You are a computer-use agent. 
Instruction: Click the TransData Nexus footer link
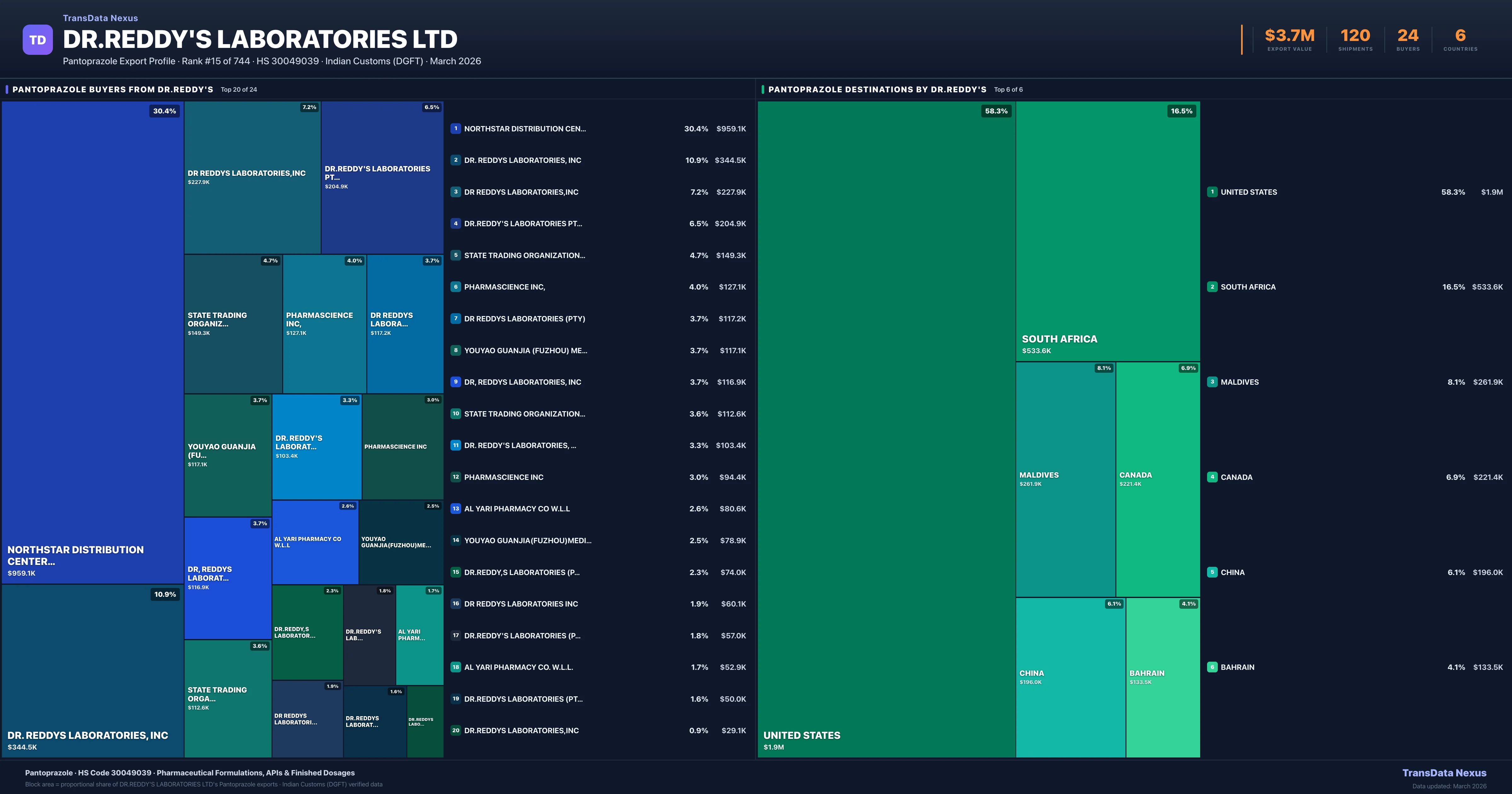coord(1445,773)
